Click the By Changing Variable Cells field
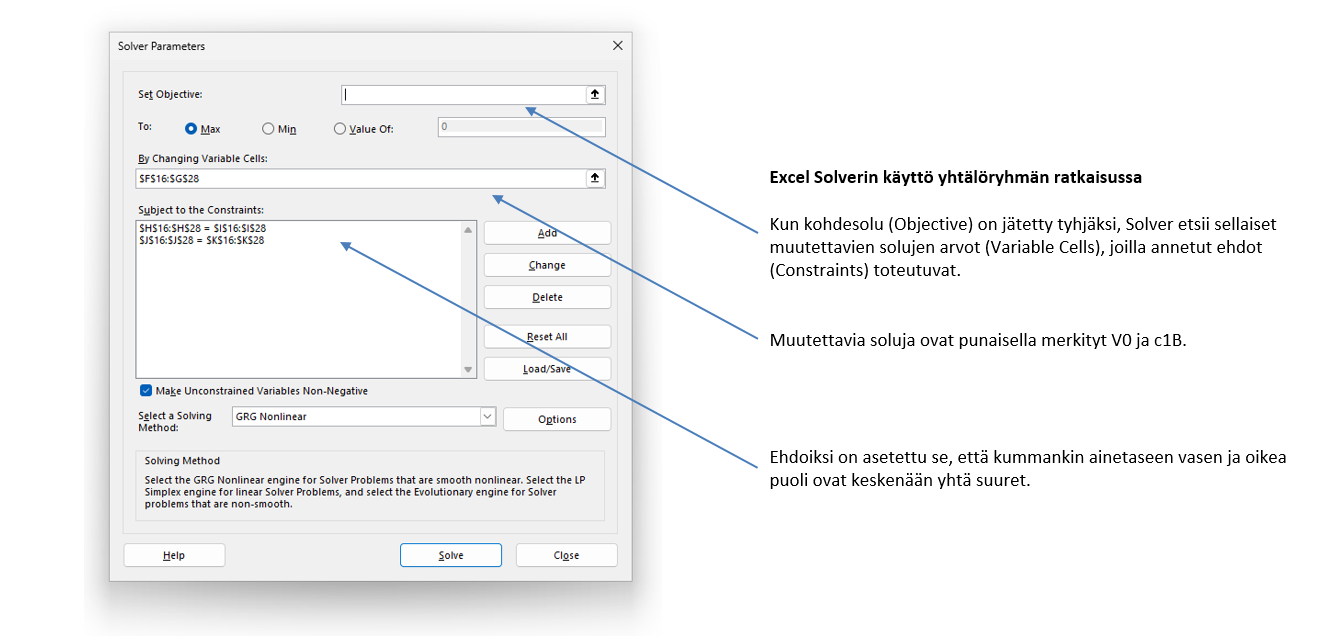Image resolution: width=1341 pixels, height=643 pixels. pos(361,178)
